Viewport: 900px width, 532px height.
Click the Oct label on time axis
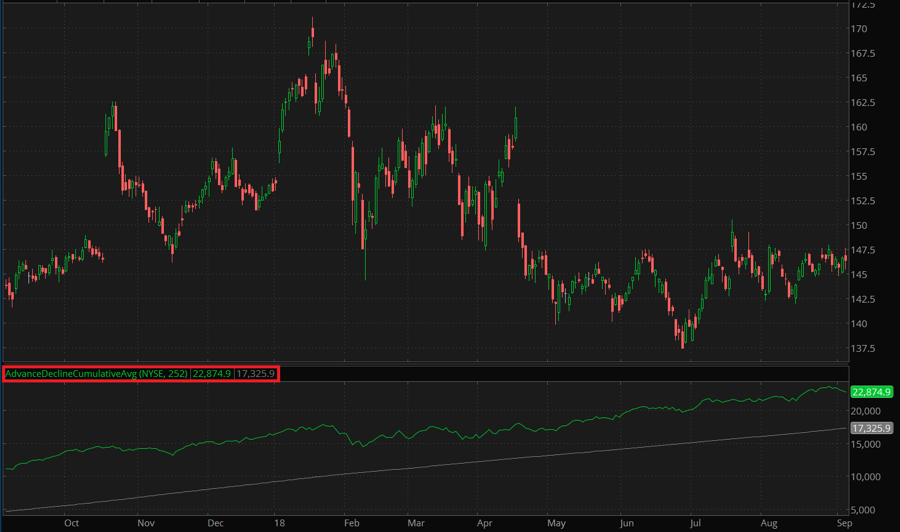point(71,522)
